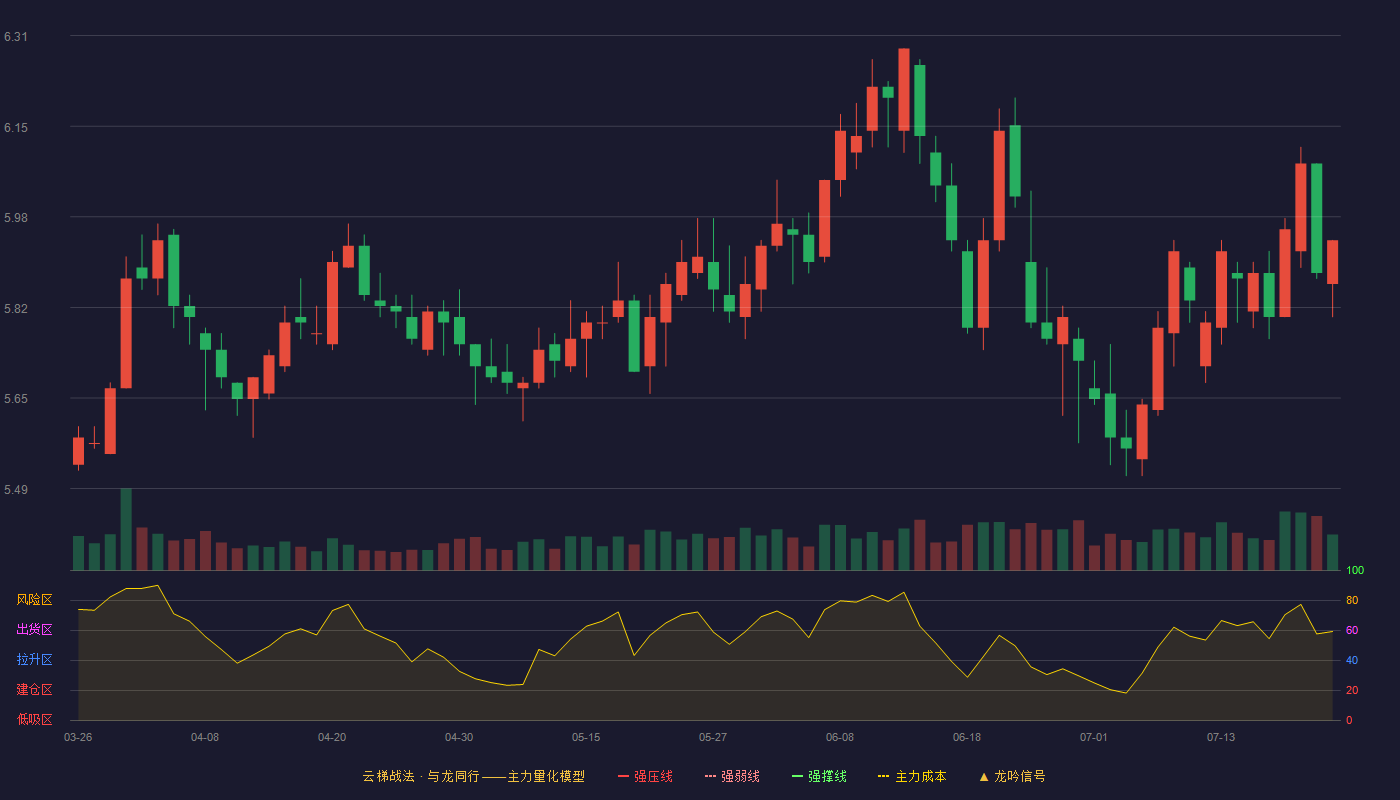The width and height of the screenshot is (1400, 800).
Task: Click the 5.98 price axis label
Action: click(16, 218)
